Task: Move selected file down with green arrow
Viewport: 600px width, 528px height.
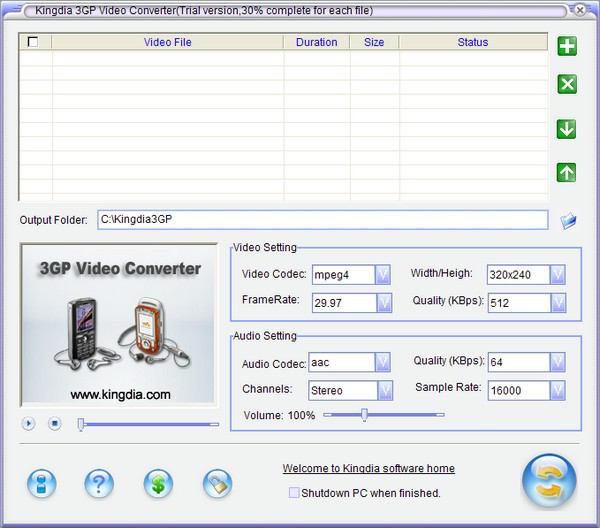Action: tap(566, 129)
